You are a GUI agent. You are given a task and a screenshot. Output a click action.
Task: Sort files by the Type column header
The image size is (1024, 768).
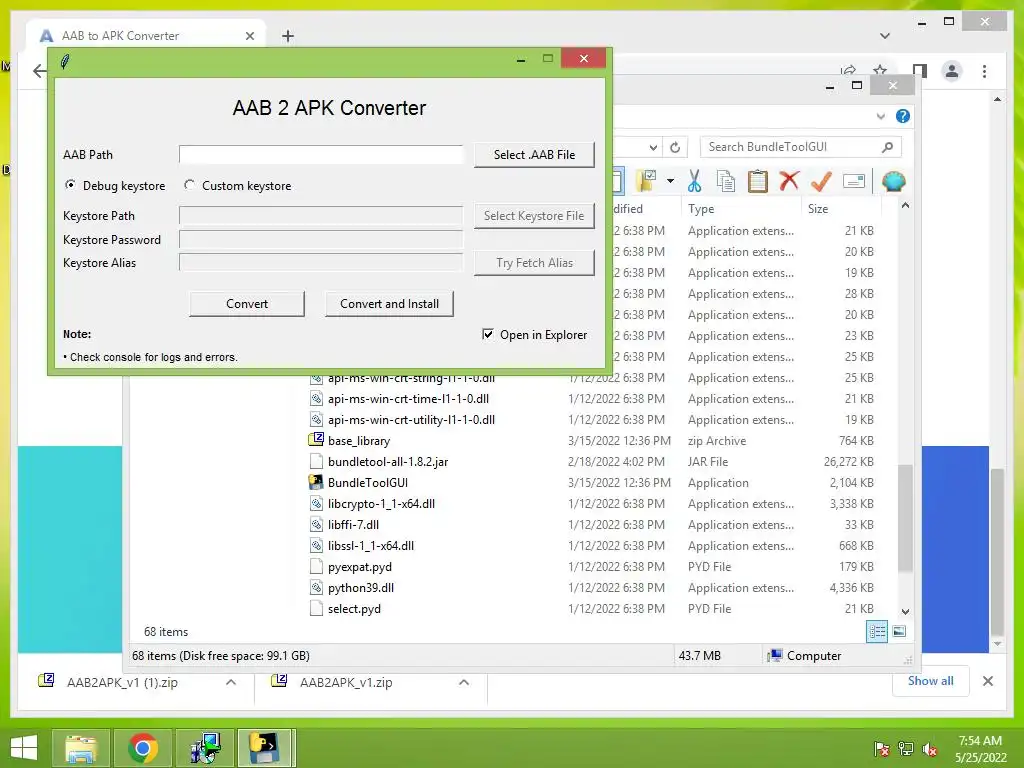701,208
